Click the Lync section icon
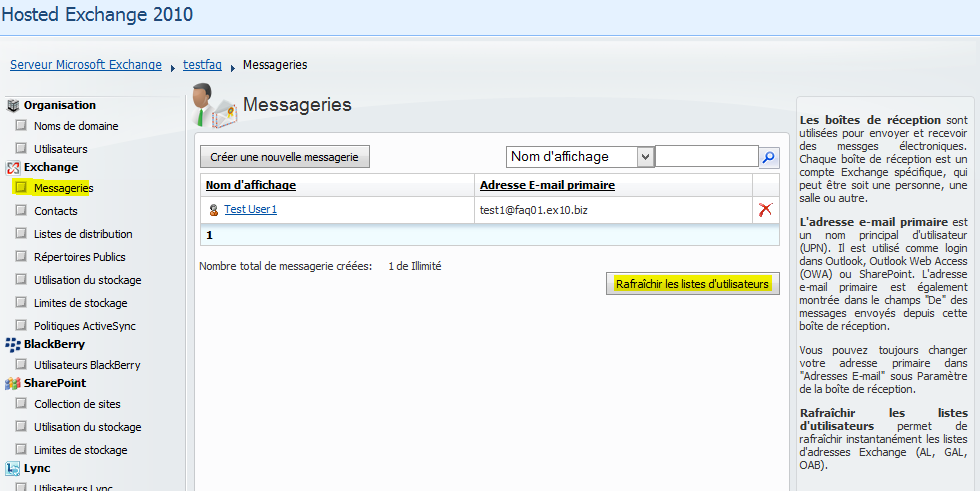The height and width of the screenshot is (491, 980). point(14,468)
